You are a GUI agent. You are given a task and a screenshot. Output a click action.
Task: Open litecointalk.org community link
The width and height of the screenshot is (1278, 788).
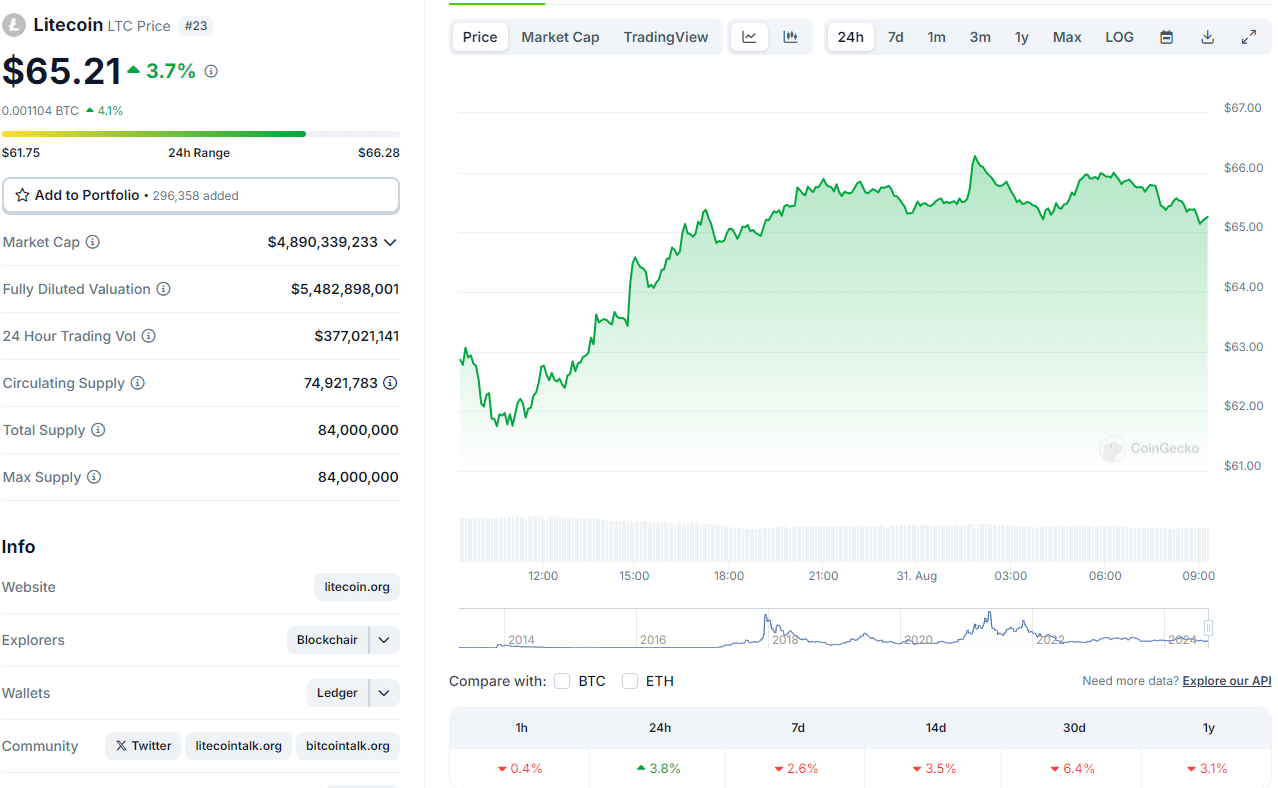coord(239,746)
